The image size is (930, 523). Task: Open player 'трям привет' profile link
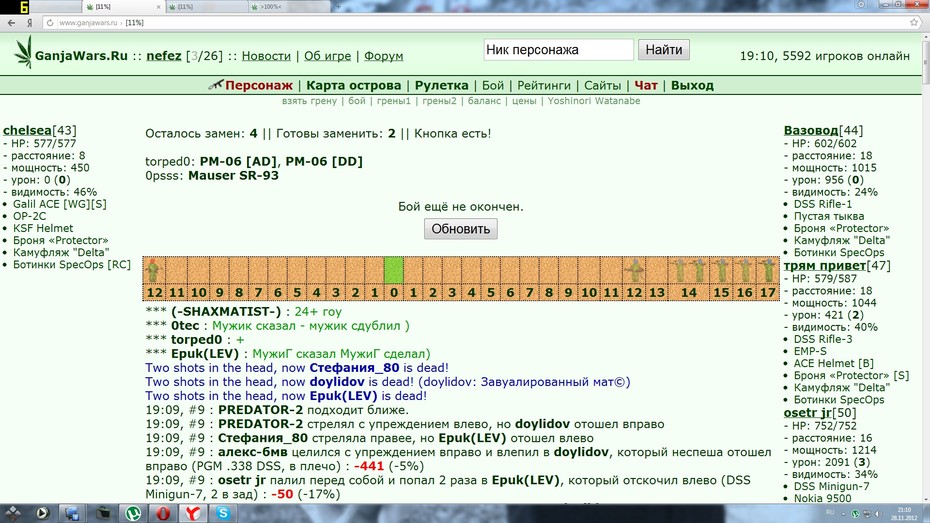pos(825,265)
